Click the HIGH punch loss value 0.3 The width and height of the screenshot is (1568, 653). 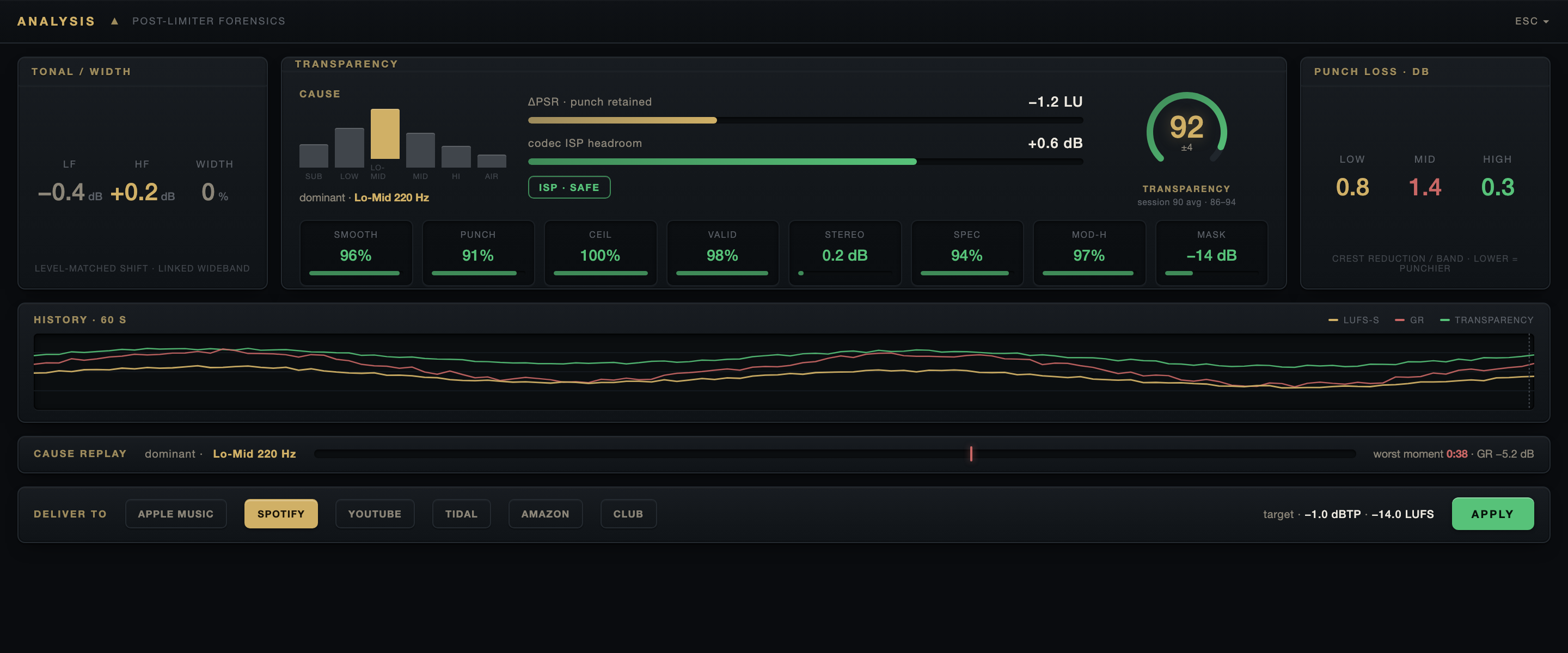[1497, 187]
